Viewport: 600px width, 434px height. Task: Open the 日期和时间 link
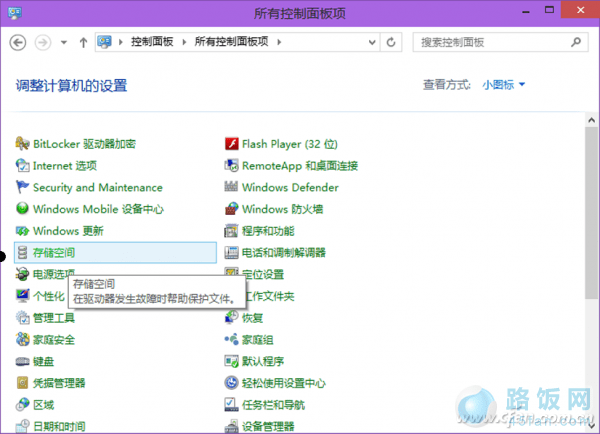[x=59, y=426]
